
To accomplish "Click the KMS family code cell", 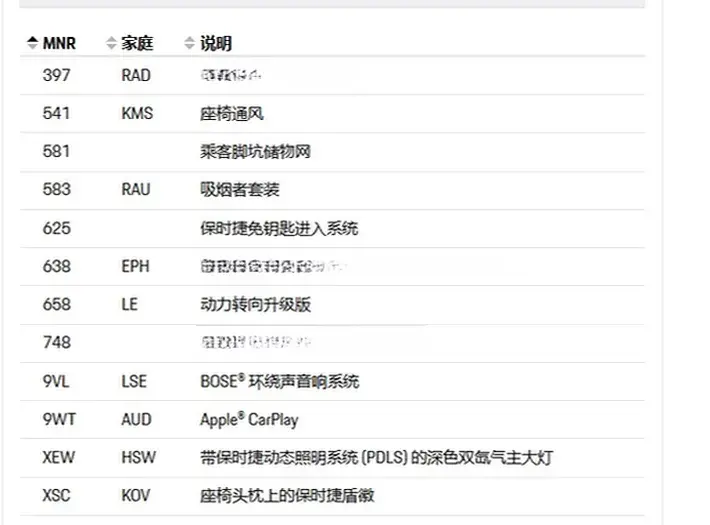I will [137, 113].
